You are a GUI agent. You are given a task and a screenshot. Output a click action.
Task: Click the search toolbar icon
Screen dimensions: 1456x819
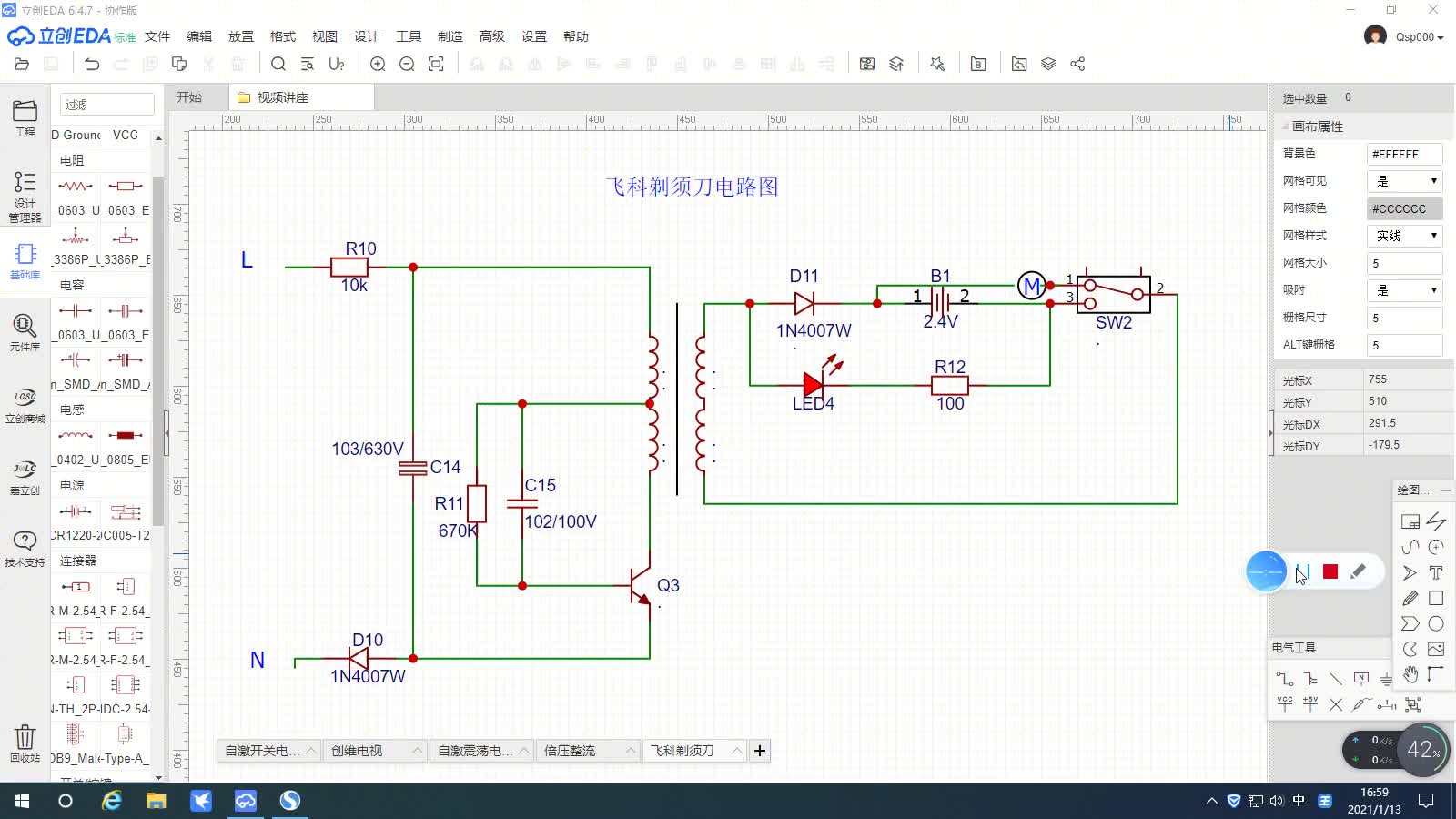[278, 64]
